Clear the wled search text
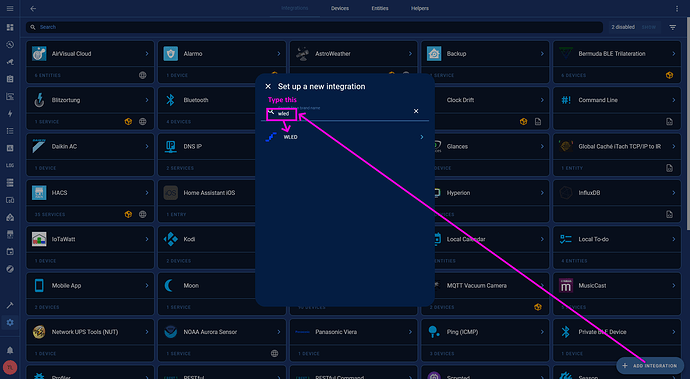 pos(416,111)
